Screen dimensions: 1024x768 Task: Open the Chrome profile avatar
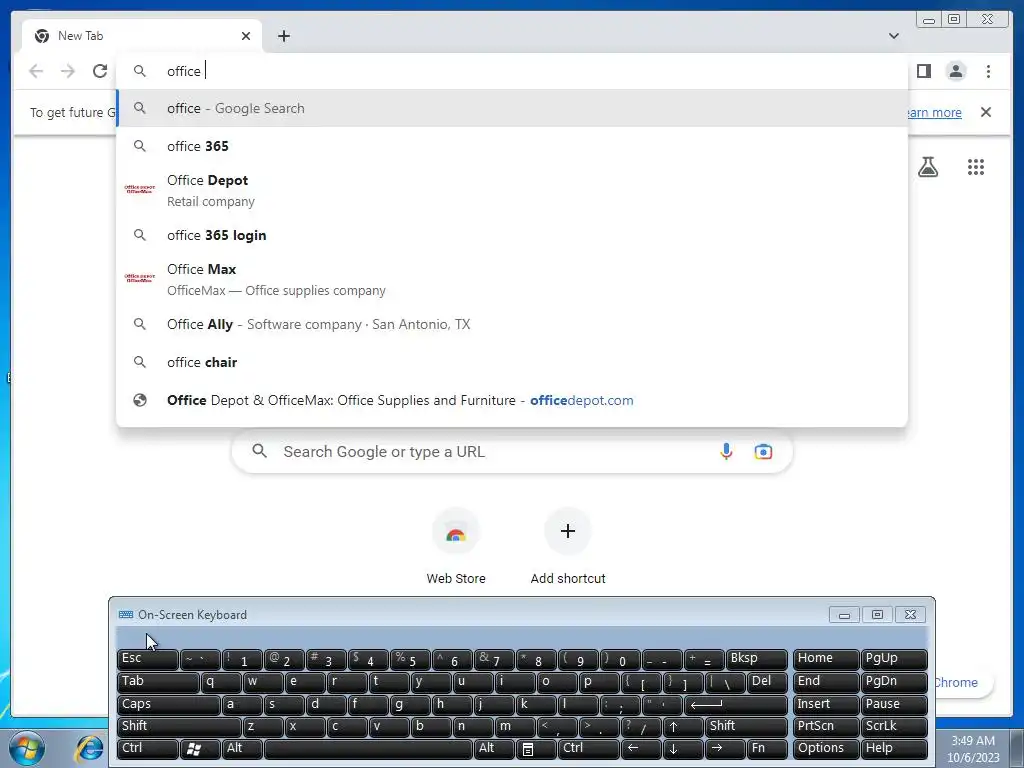(x=956, y=71)
